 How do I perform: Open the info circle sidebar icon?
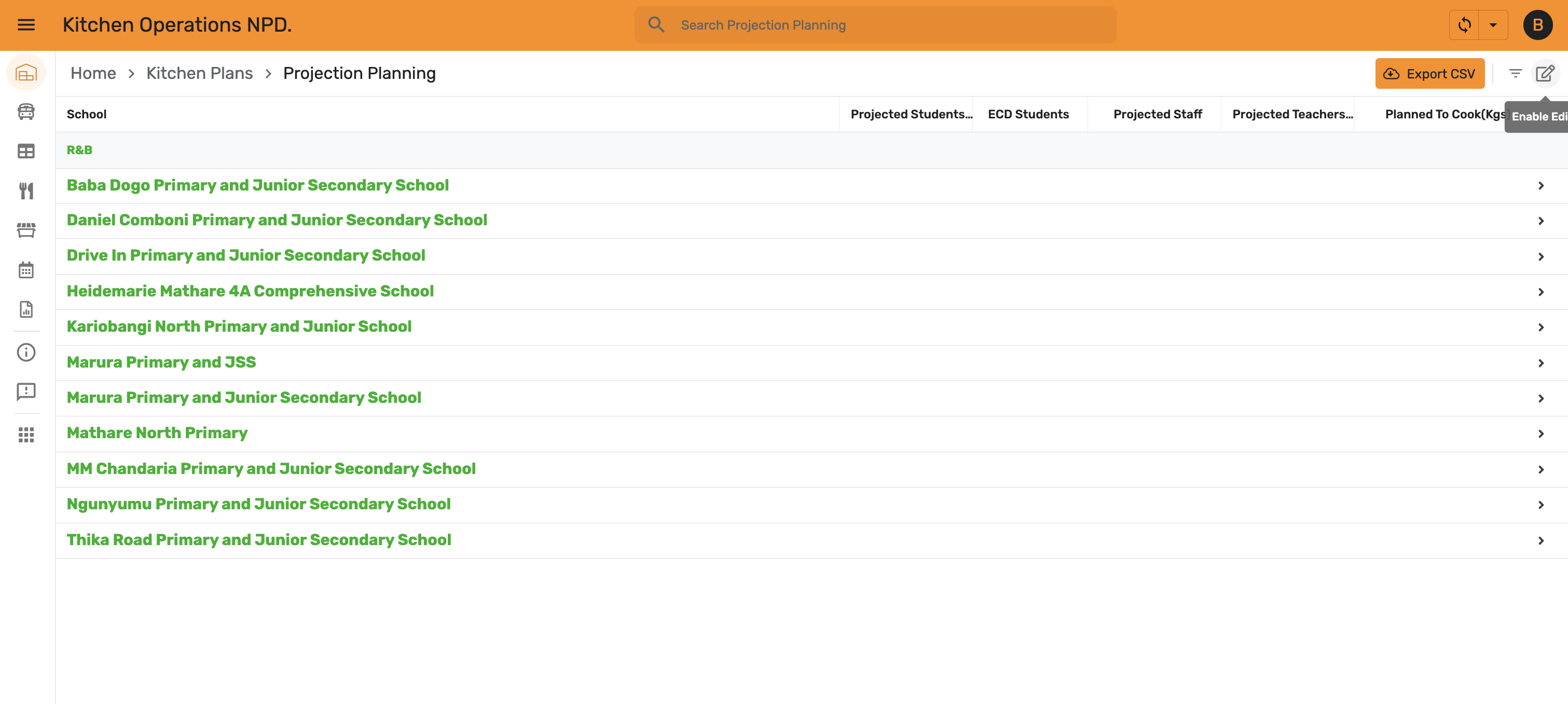pos(26,352)
